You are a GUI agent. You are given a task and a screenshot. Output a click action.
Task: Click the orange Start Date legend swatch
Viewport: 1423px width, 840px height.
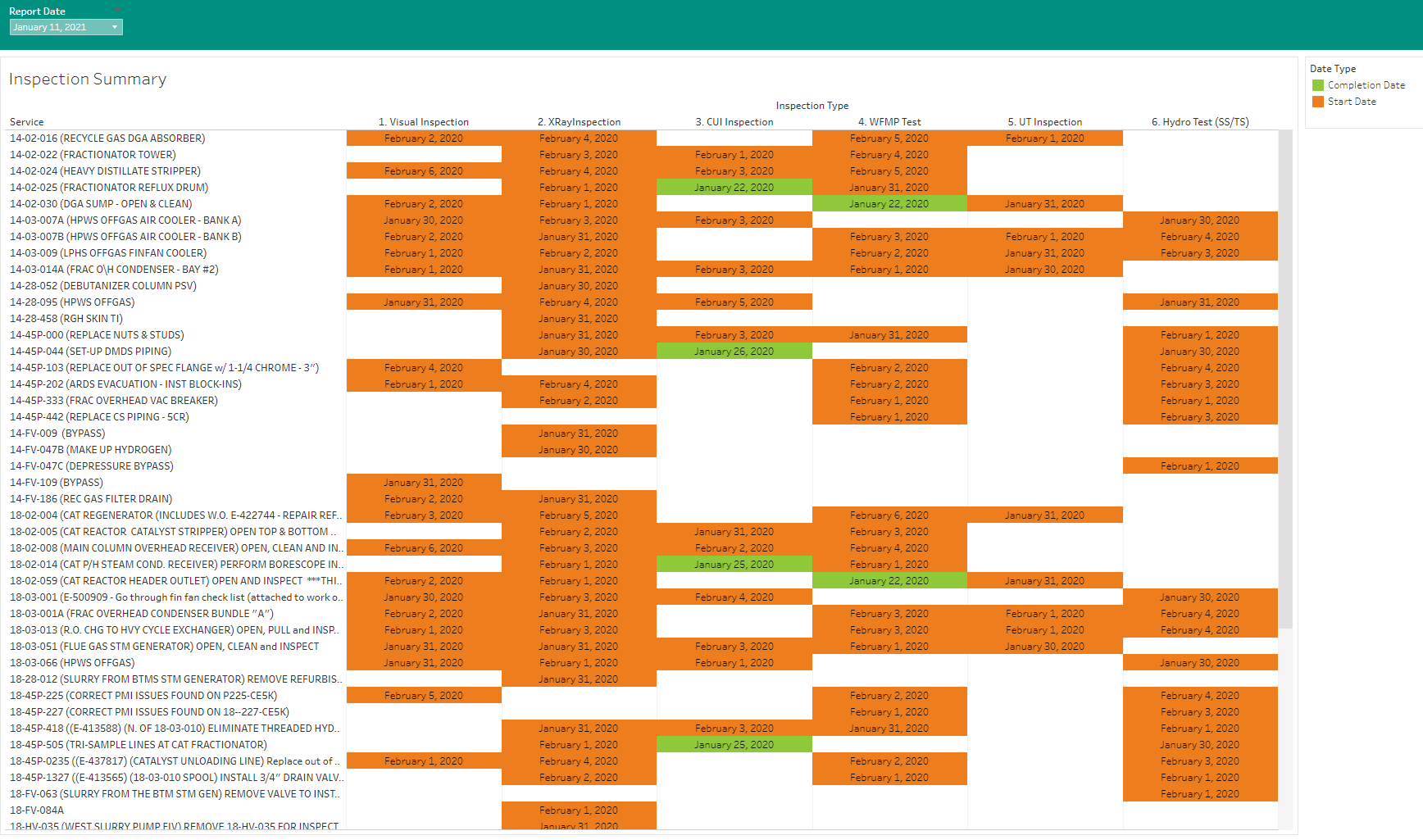tap(1318, 102)
